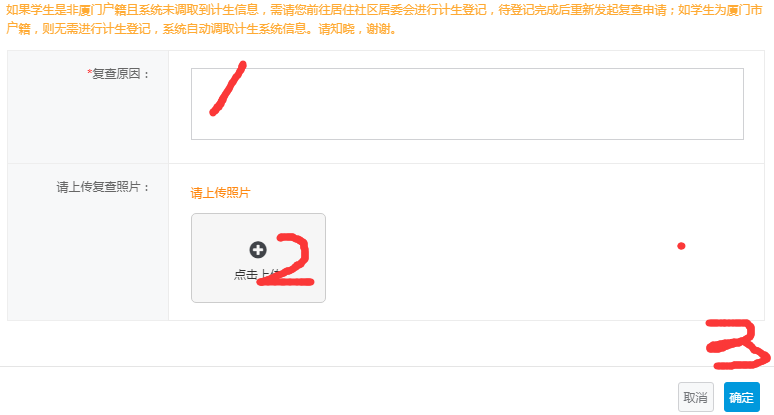Open the gray photo upload box
Screen dimensions: 774x415
coord(258,258)
